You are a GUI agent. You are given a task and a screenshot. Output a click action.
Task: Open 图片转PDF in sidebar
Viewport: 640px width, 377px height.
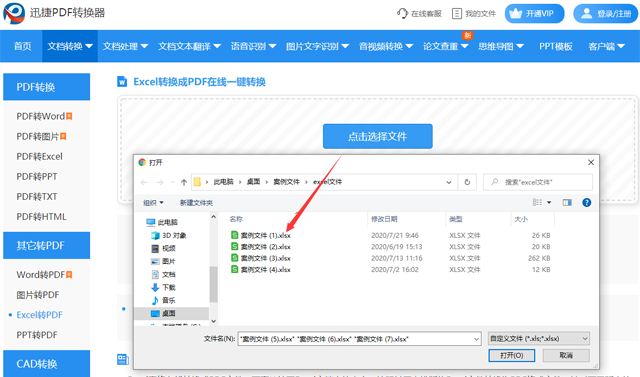pyautogui.click(x=38, y=295)
